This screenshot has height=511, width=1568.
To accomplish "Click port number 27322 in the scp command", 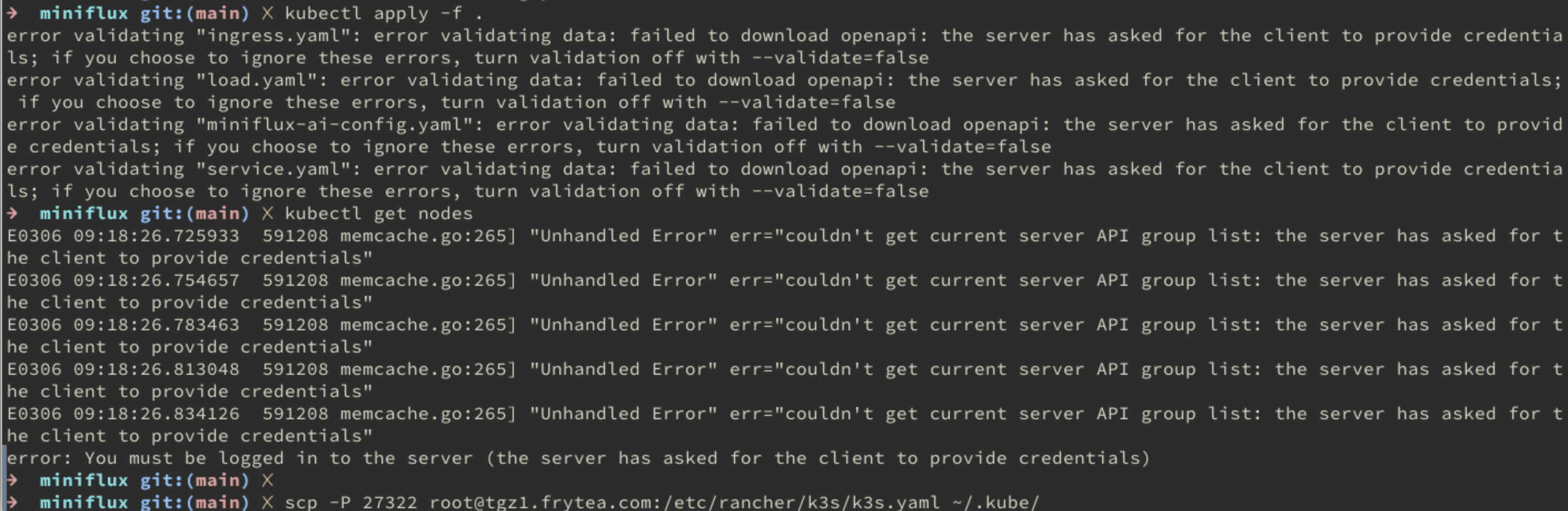I will [x=390, y=503].
